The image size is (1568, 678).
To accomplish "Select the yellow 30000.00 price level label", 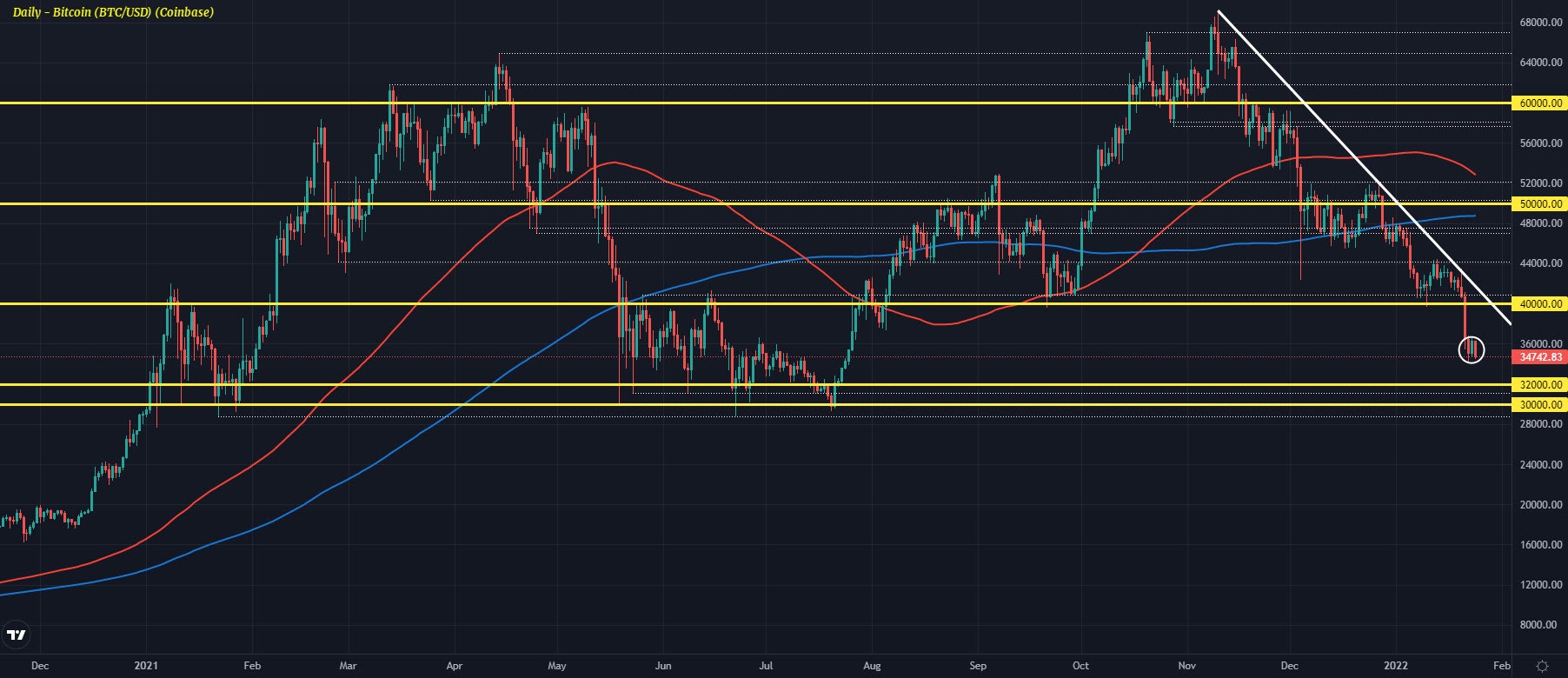I will [1540, 404].
